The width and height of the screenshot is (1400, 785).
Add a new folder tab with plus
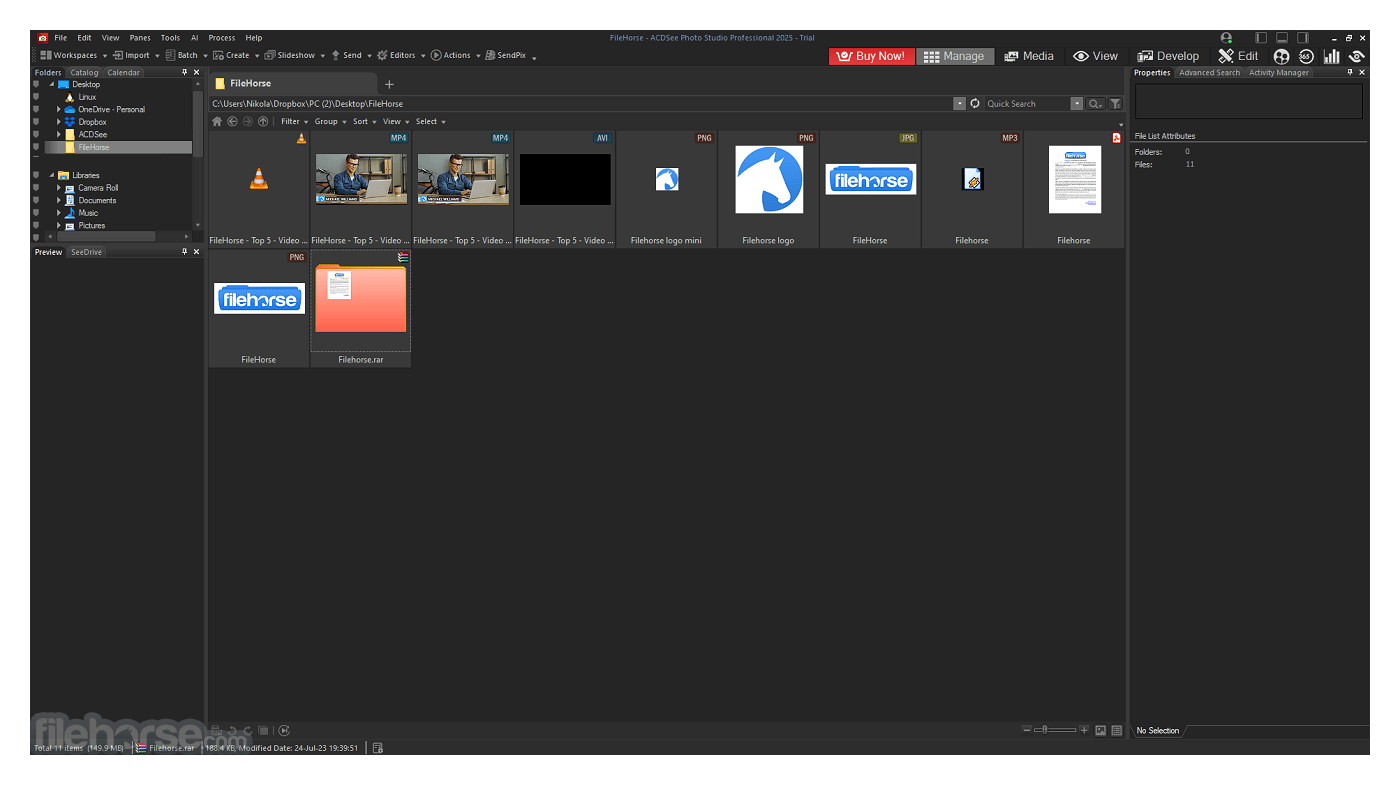(390, 84)
